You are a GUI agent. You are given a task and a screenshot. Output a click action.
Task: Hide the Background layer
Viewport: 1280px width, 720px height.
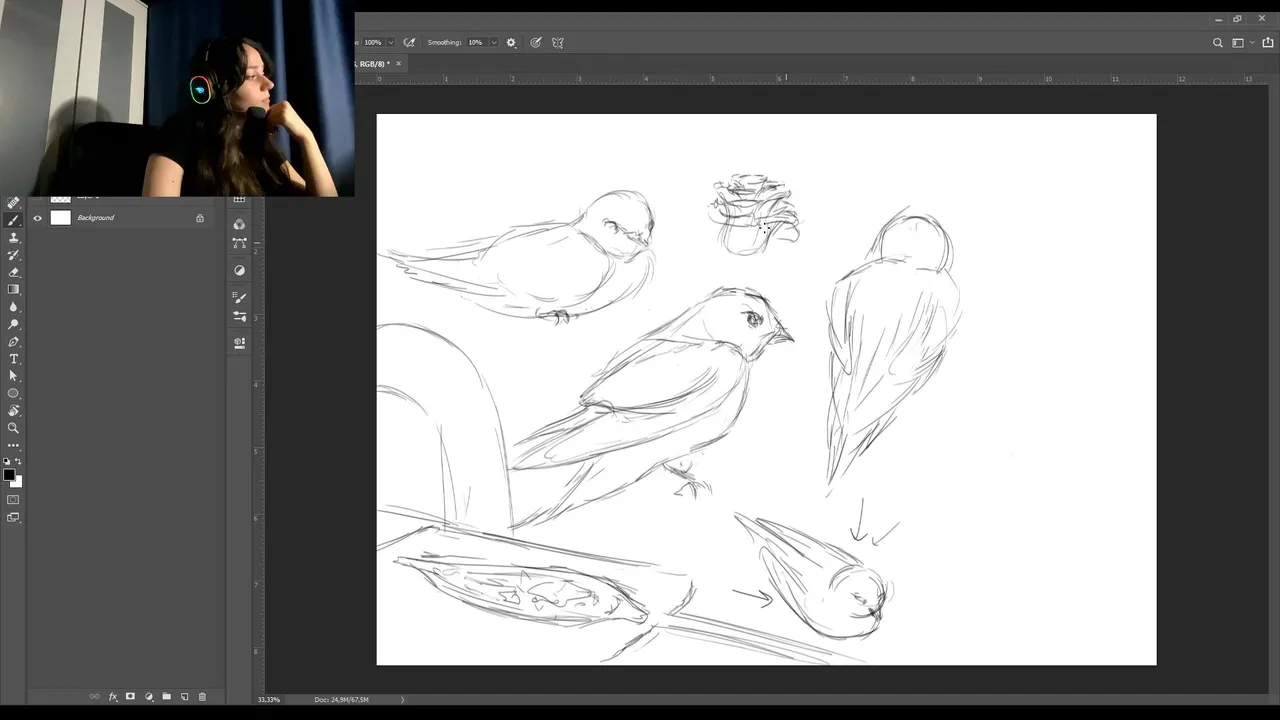pos(38,218)
